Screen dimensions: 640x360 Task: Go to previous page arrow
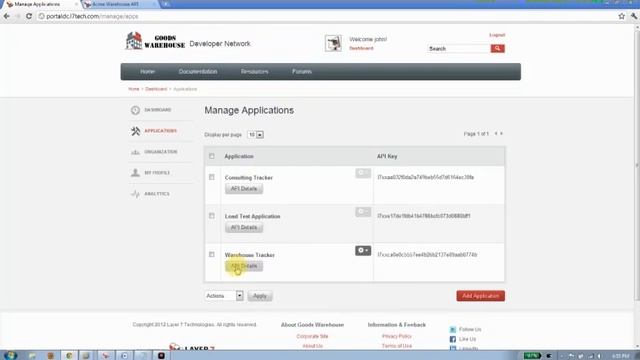(x=496, y=134)
